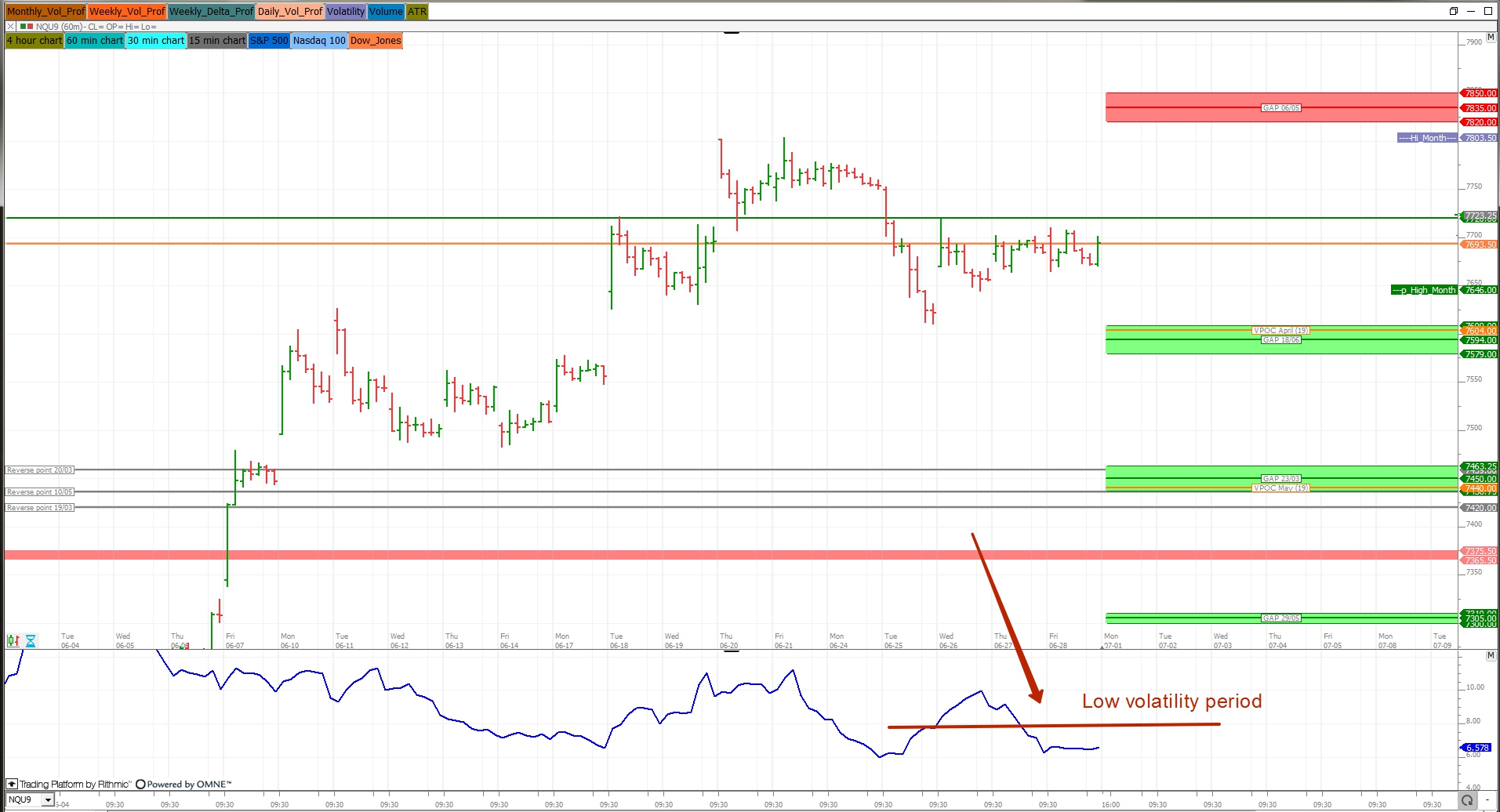
Task: Close the NQU9 chart header X
Action: 11,27
